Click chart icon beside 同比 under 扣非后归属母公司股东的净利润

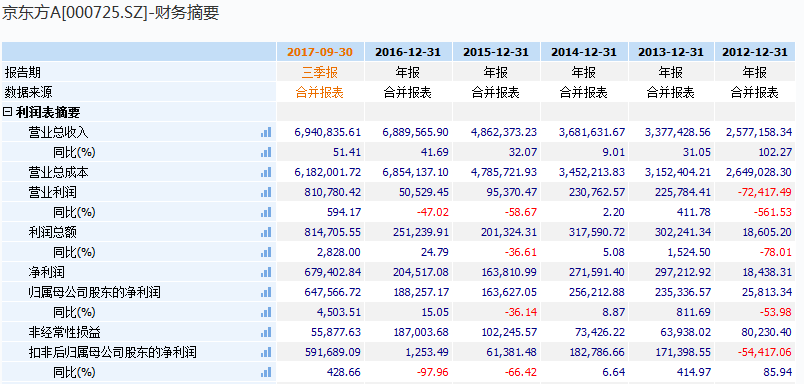[x=266, y=372]
